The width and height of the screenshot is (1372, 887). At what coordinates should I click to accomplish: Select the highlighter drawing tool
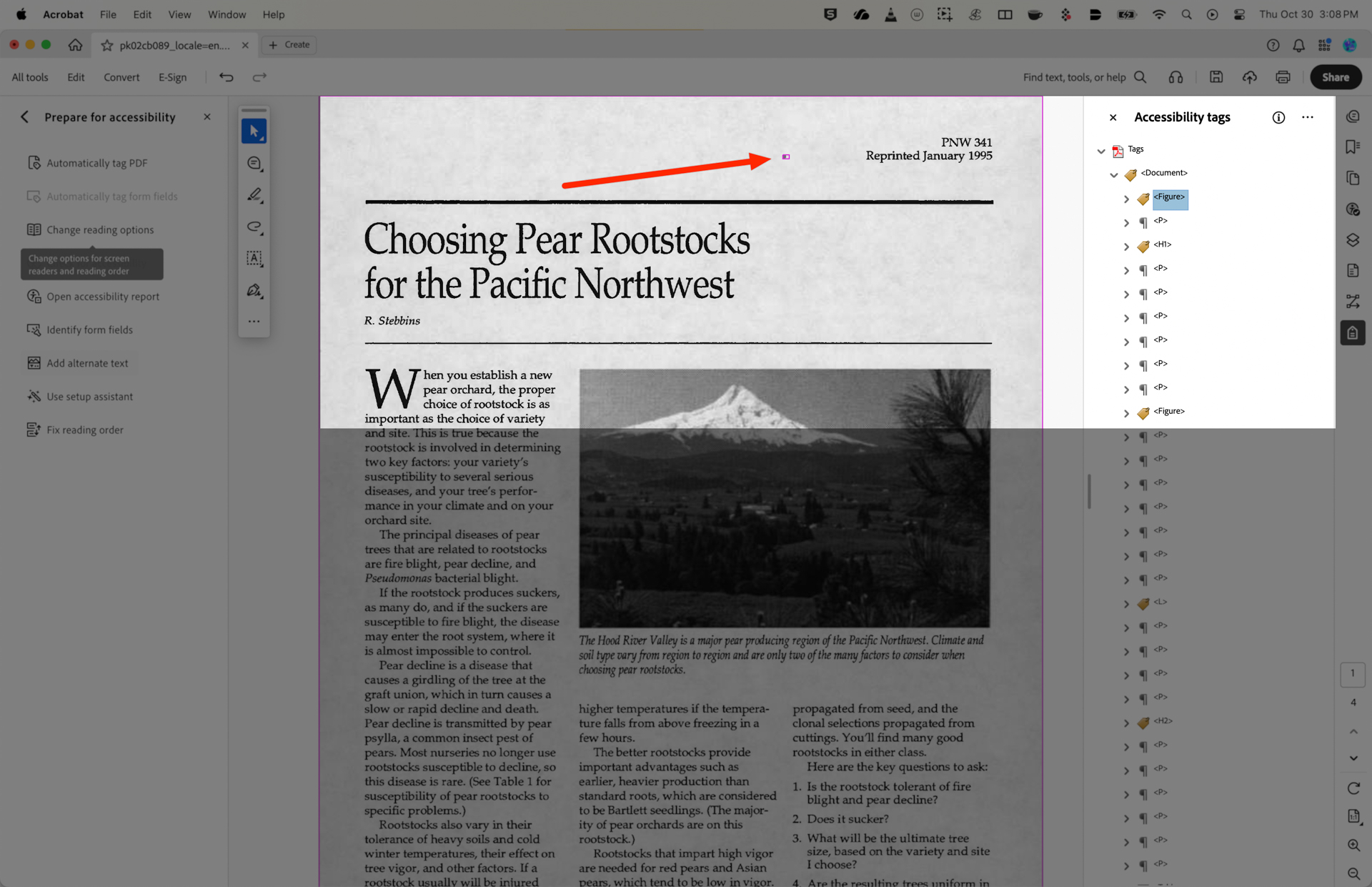(x=254, y=194)
